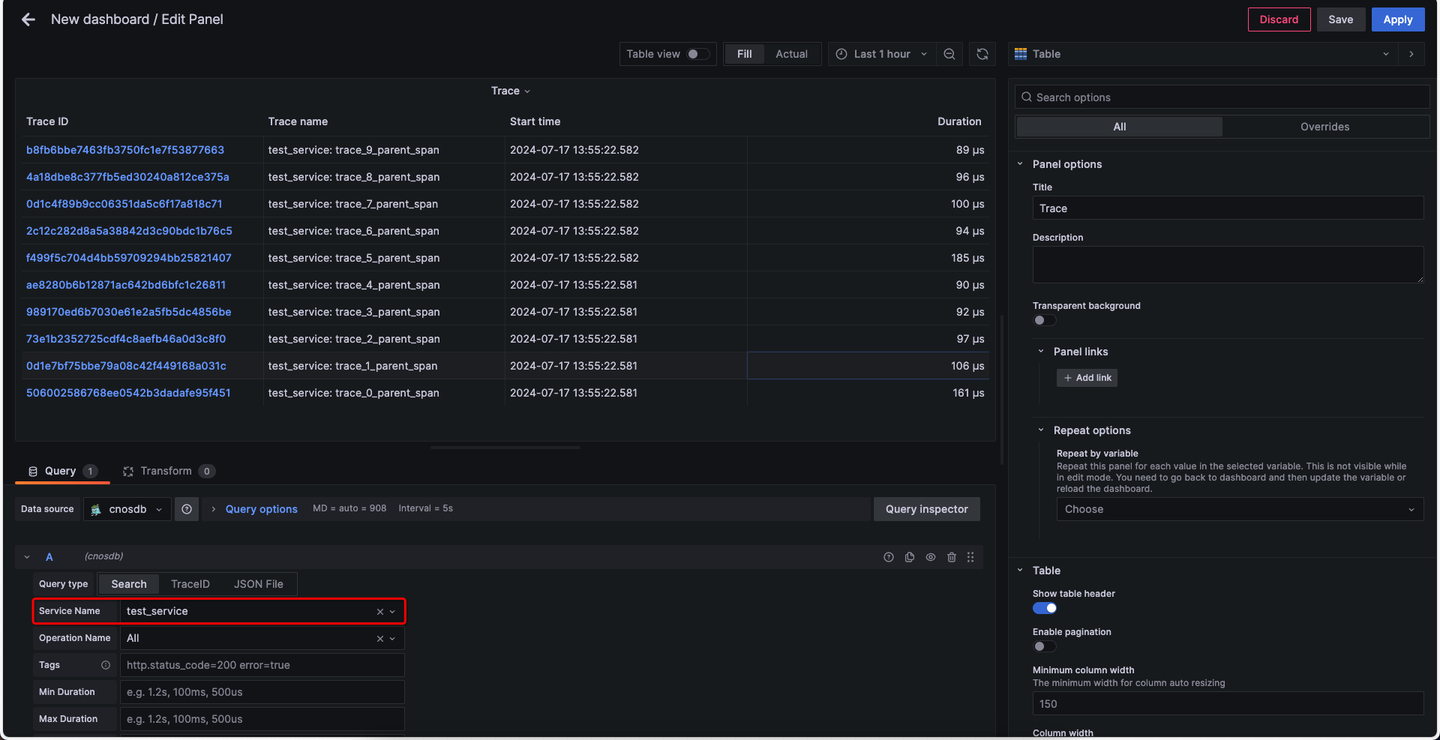Toggle the Table view switch
Viewport: 1440px width, 740px height.
point(698,54)
